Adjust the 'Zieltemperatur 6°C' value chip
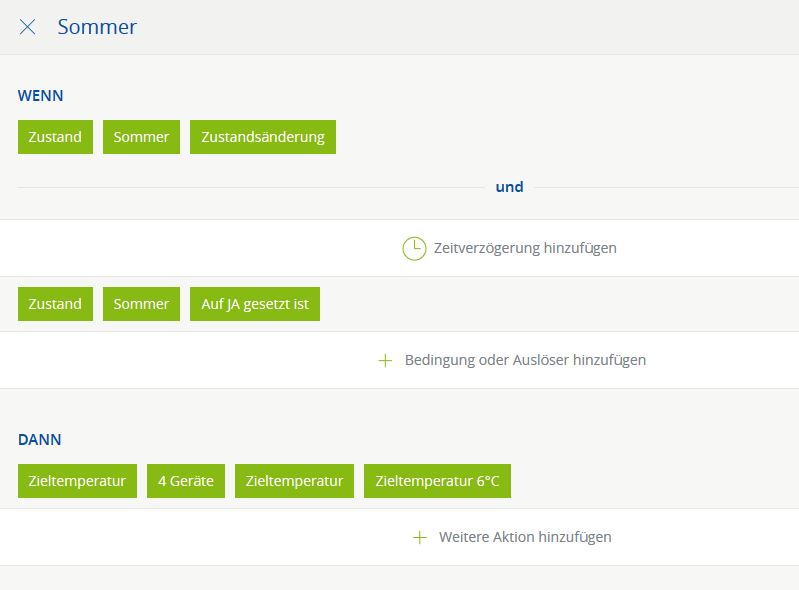This screenshot has height=590, width=799. [x=437, y=481]
